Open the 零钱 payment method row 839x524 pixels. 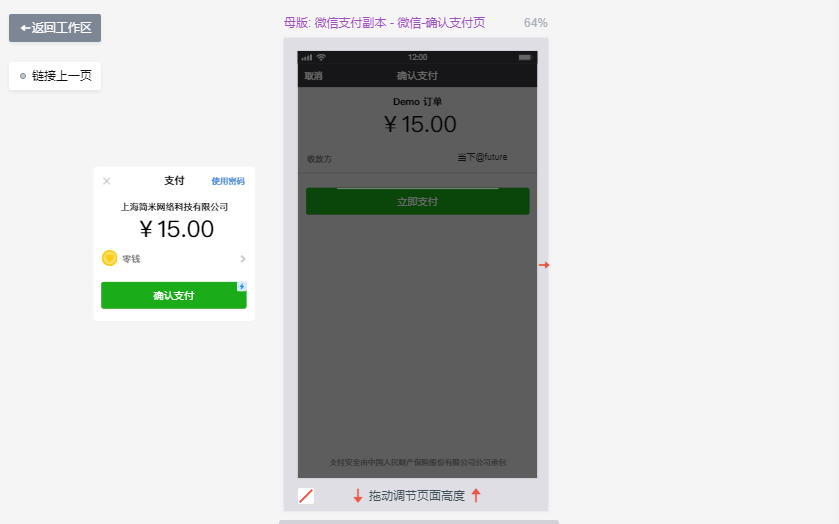coord(174,259)
